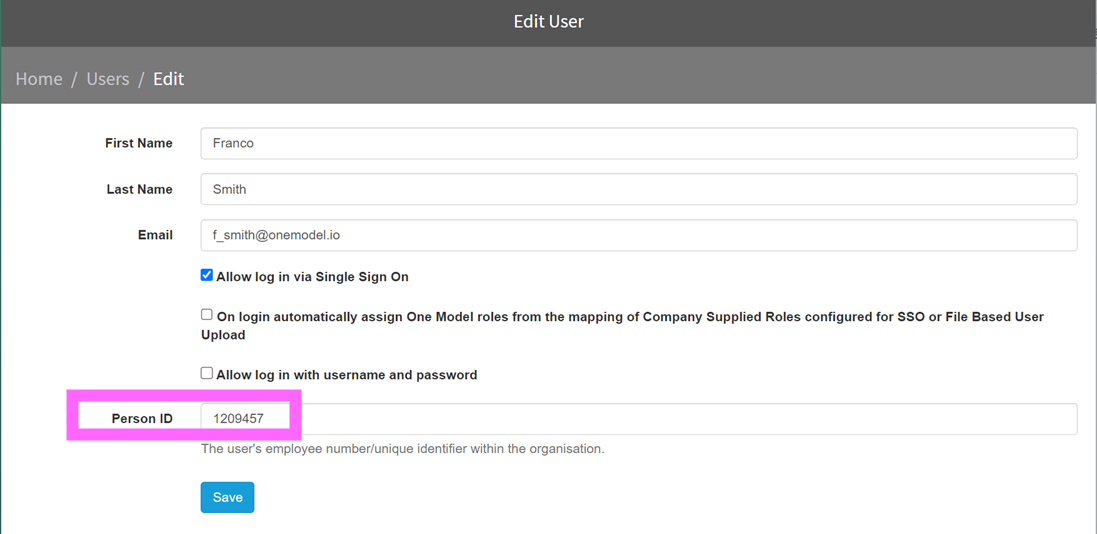Click the Edit User page title
The height and width of the screenshot is (534, 1097).
548,22
